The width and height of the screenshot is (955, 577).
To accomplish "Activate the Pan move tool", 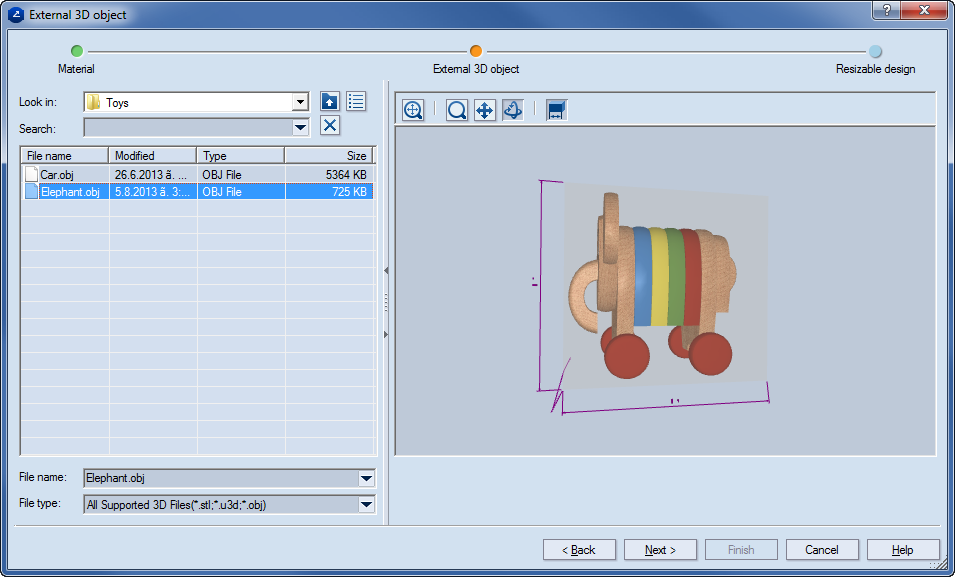I will [x=485, y=110].
